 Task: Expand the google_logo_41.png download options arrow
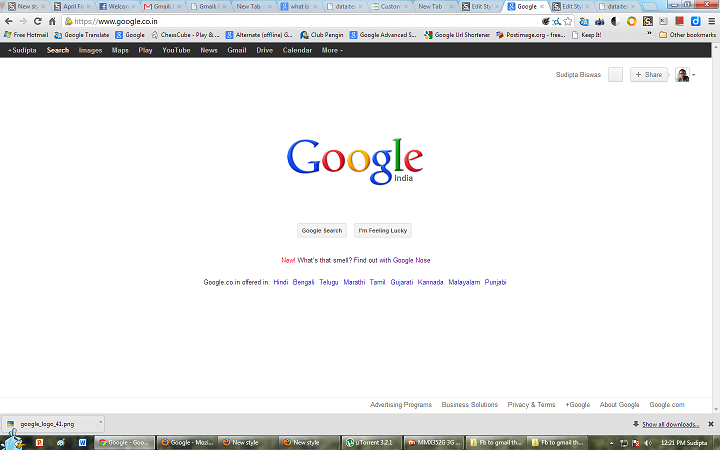[x=100, y=422]
